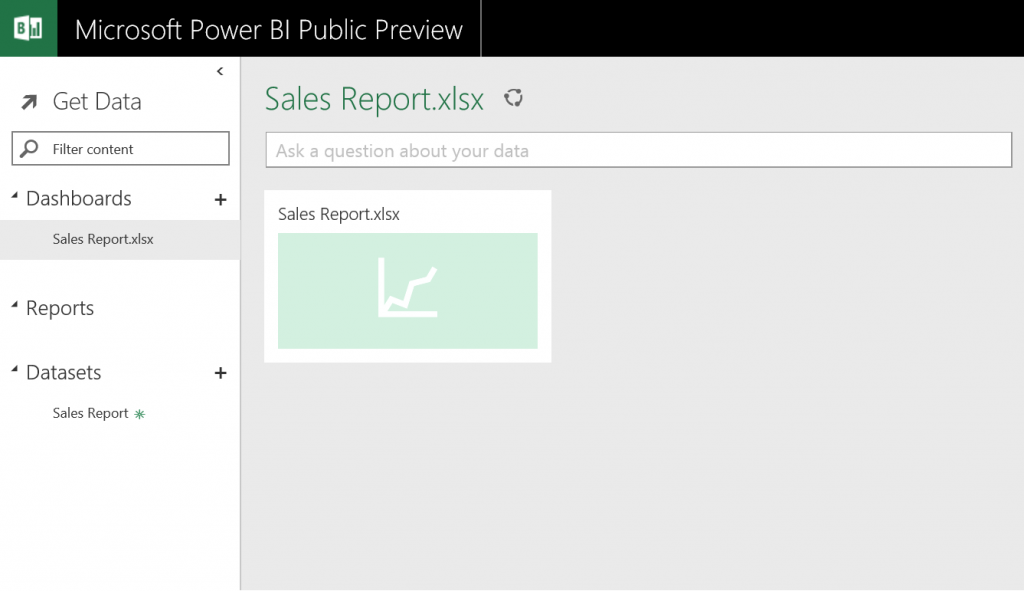Click the Reports section heading

point(60,309)
